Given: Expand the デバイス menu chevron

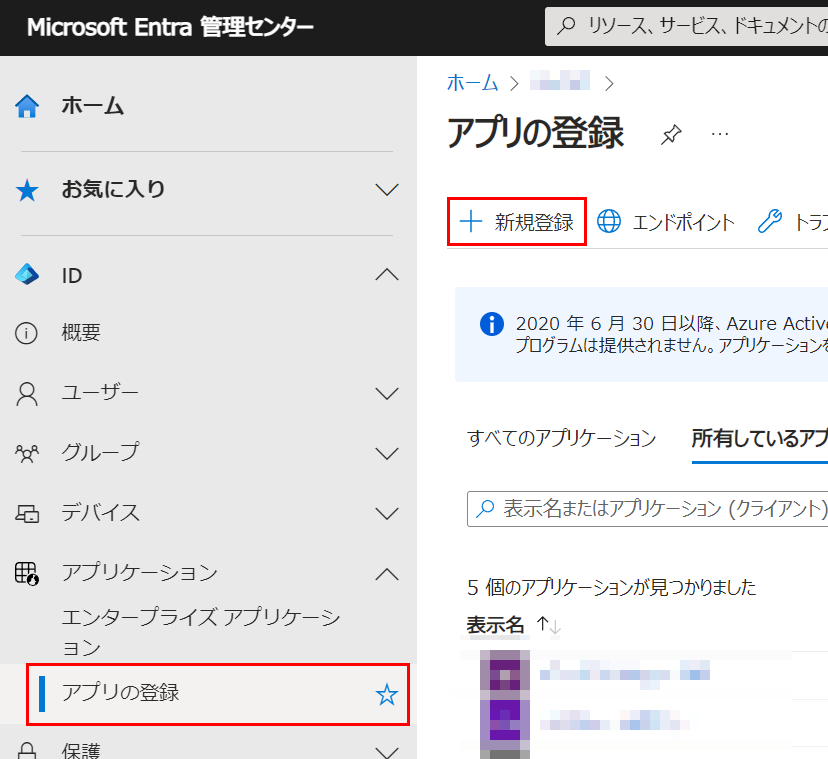Looking at the screenshot, I should pyautogui.click(x=387, y=513).
